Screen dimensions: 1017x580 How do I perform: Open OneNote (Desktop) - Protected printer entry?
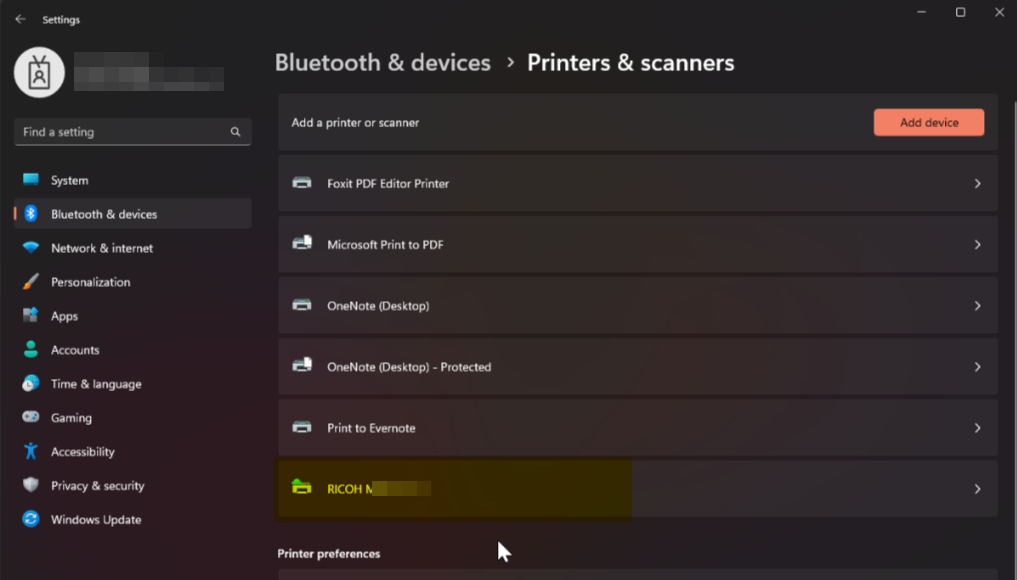pyautogui.click(x=409, y=367)
